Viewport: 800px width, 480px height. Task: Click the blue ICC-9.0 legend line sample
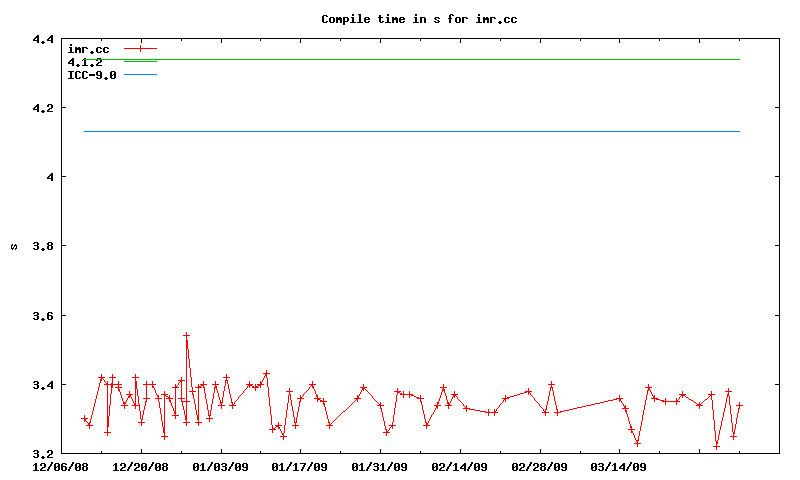pyautogui.click(x=140, y=75)
